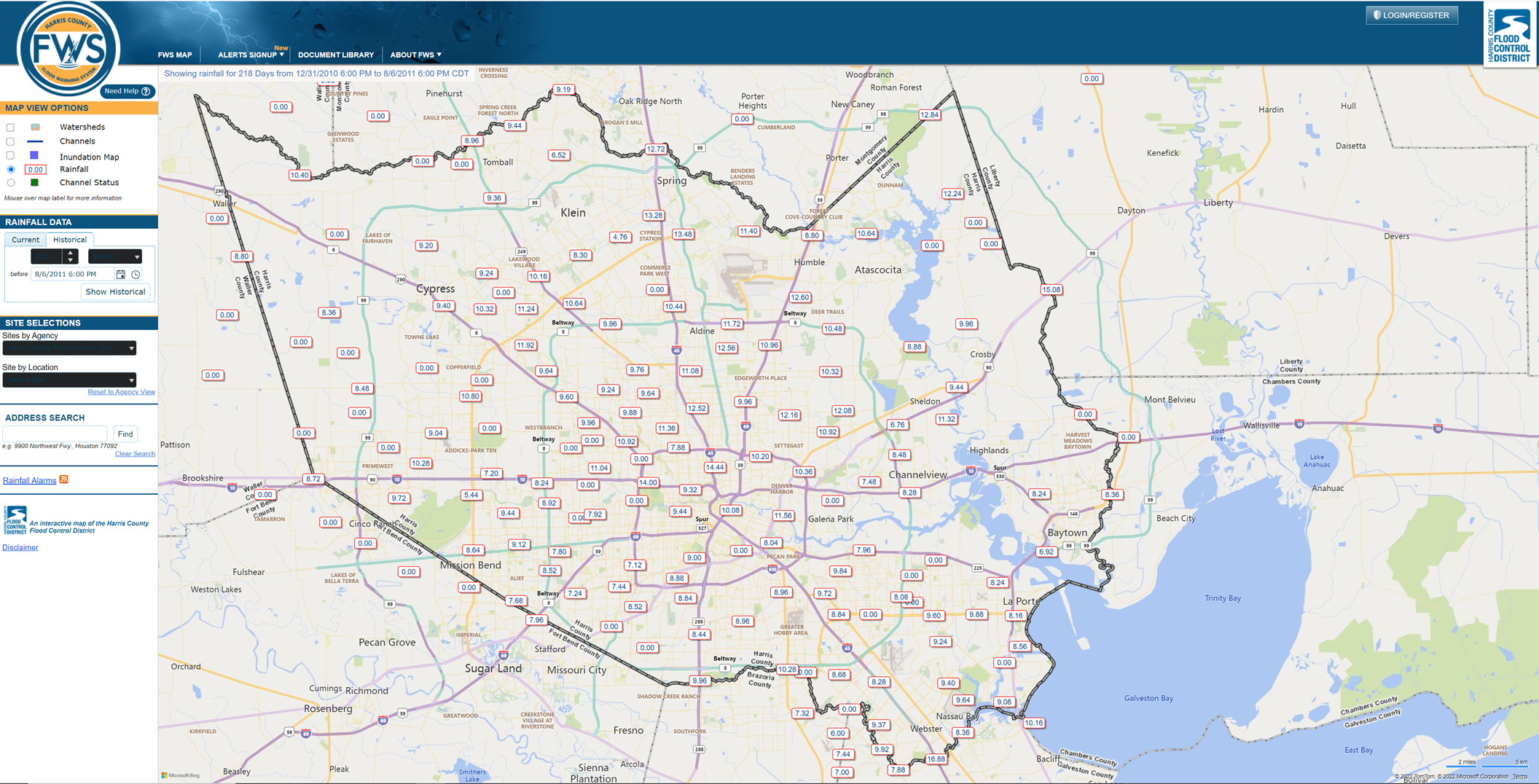Click the Harris County FWS logo
This screenshot has height=784, width=1539.
pos(68,49)
